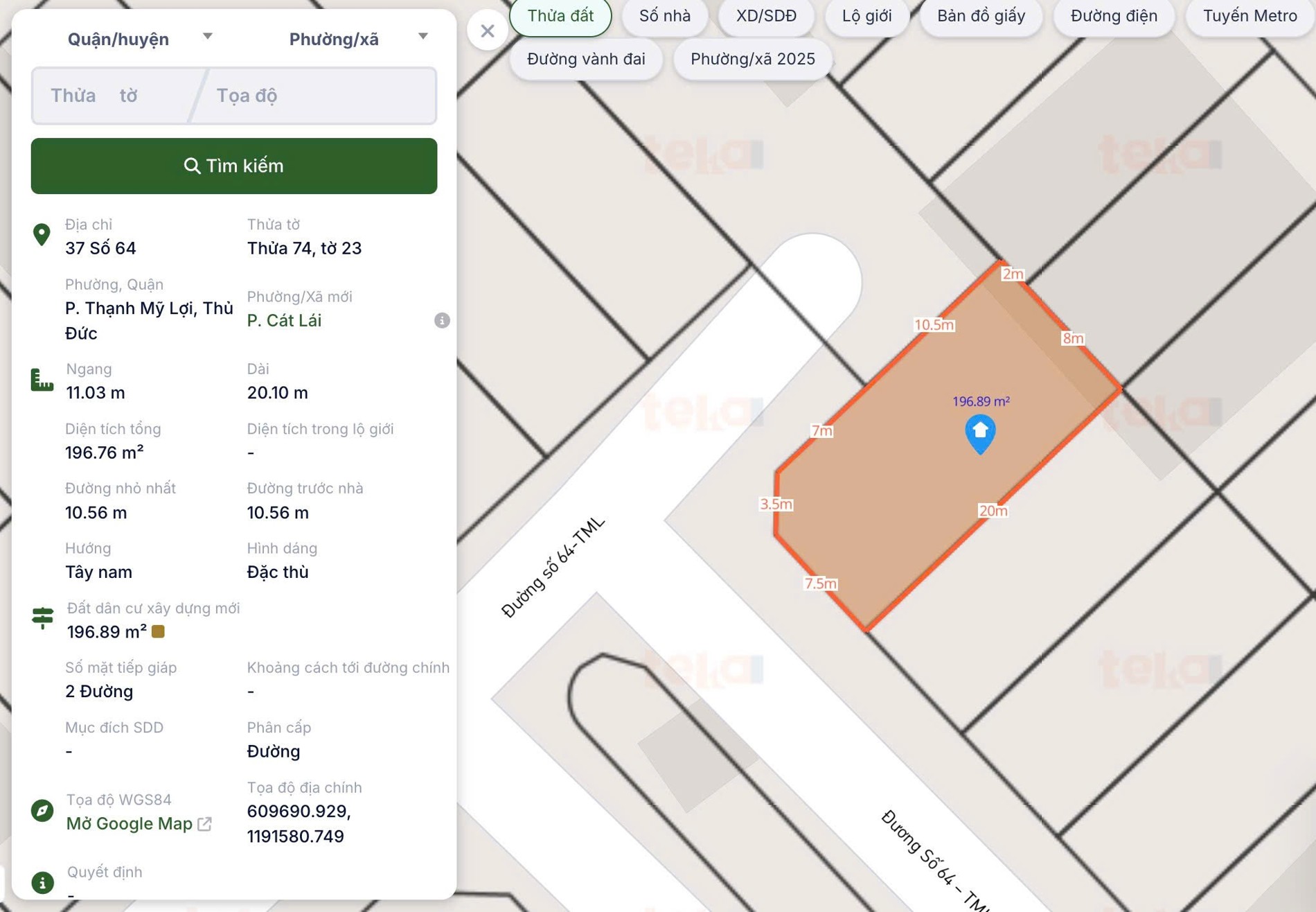Open the Phường/xã dropdown
This screenshot has width=1316, height=912.
[357, 39]
